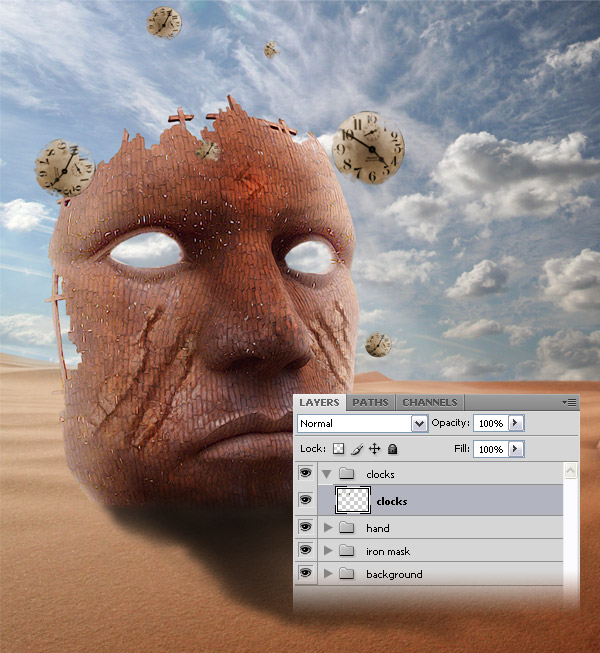Viewport: 600px width, 653px height.
Task: Click the background group folder icon
Action: [x=346, y=573]
